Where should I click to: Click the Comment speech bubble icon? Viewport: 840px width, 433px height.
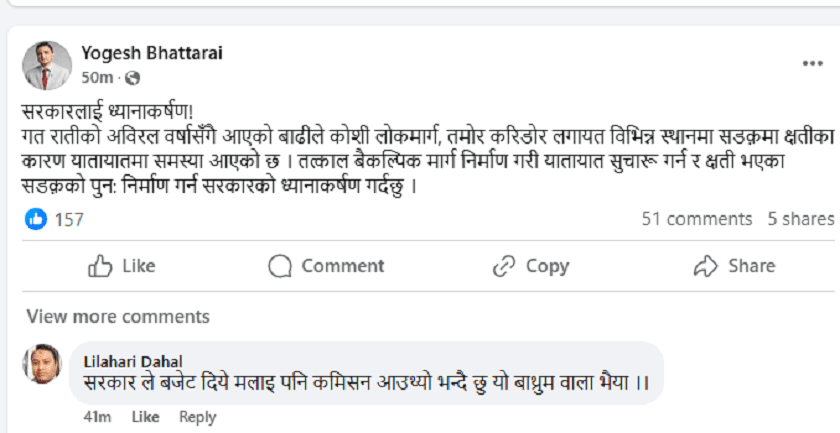280,266
